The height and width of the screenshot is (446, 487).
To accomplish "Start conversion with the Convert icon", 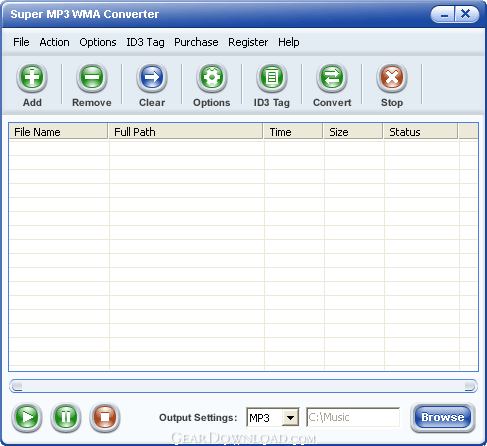I will click(332, 78).
